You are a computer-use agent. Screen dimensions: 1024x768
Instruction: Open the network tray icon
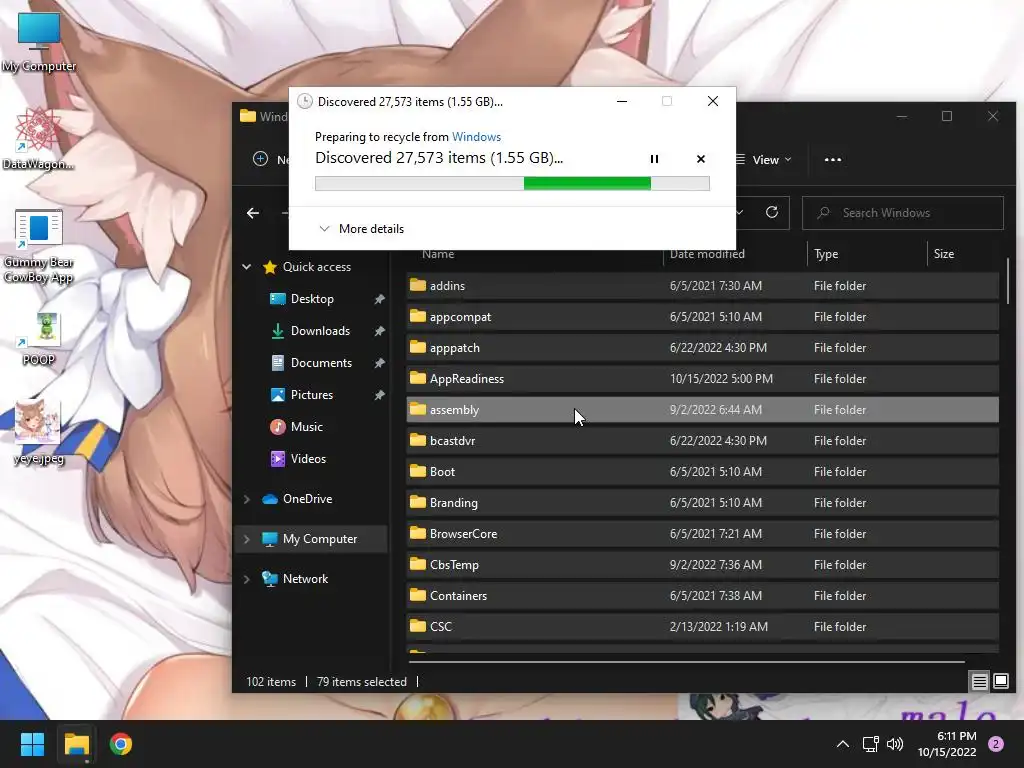point(870,744)
